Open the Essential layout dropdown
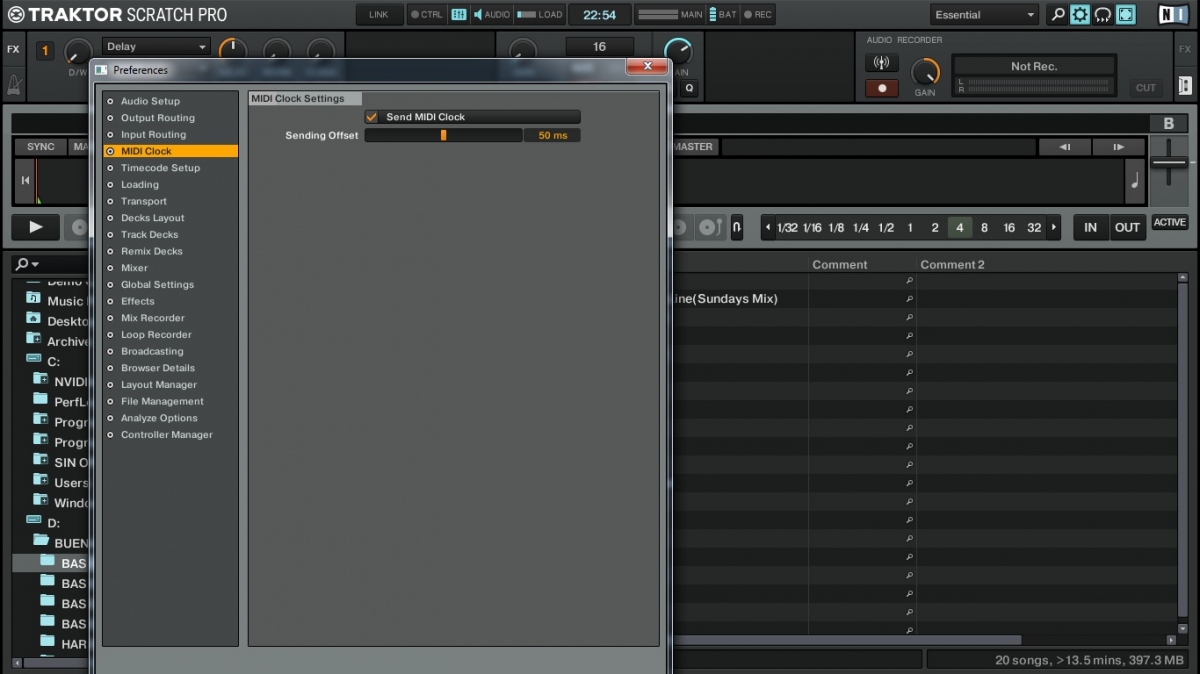 985,15
